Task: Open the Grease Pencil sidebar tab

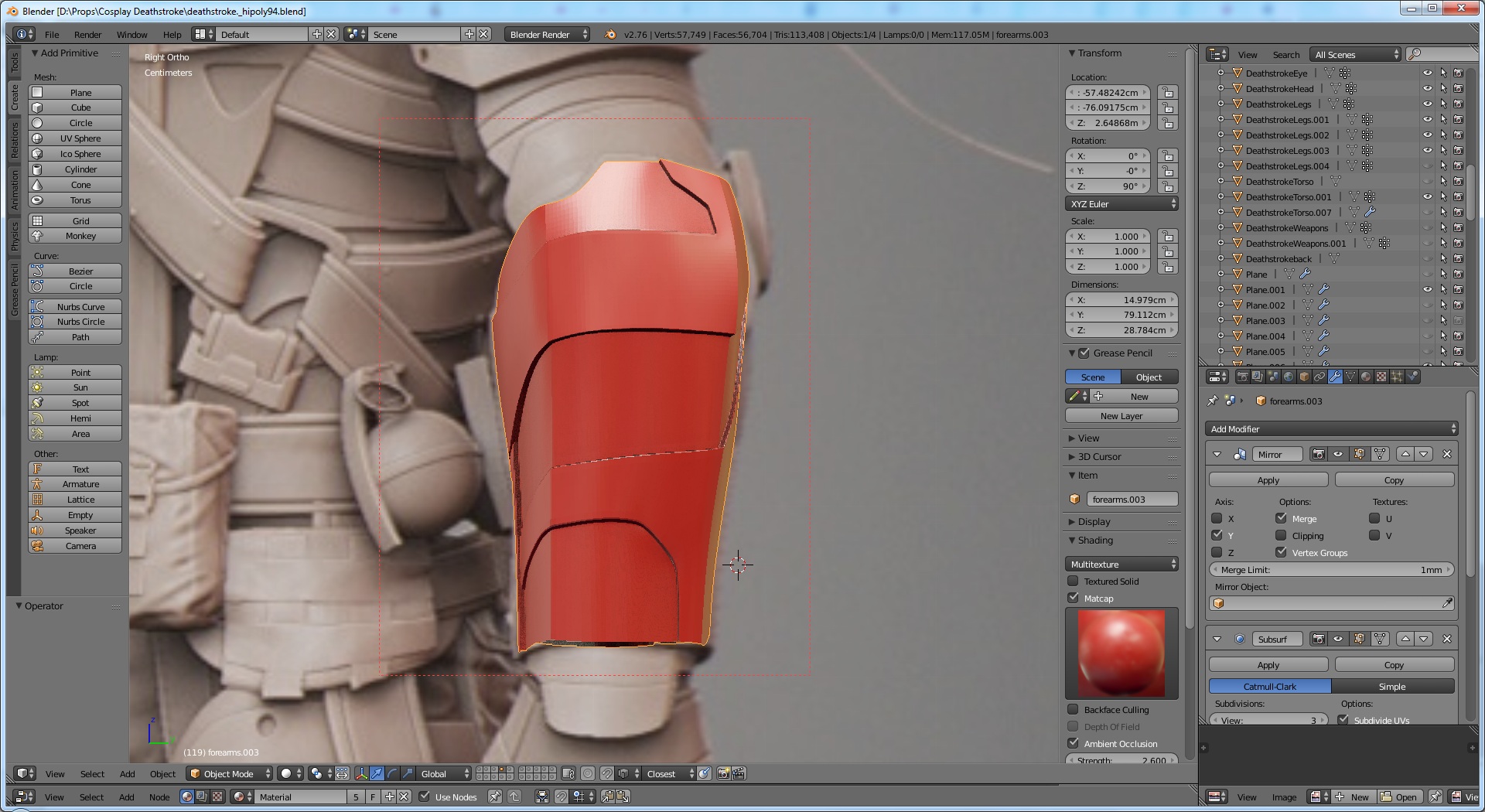Action: (14, 289)
